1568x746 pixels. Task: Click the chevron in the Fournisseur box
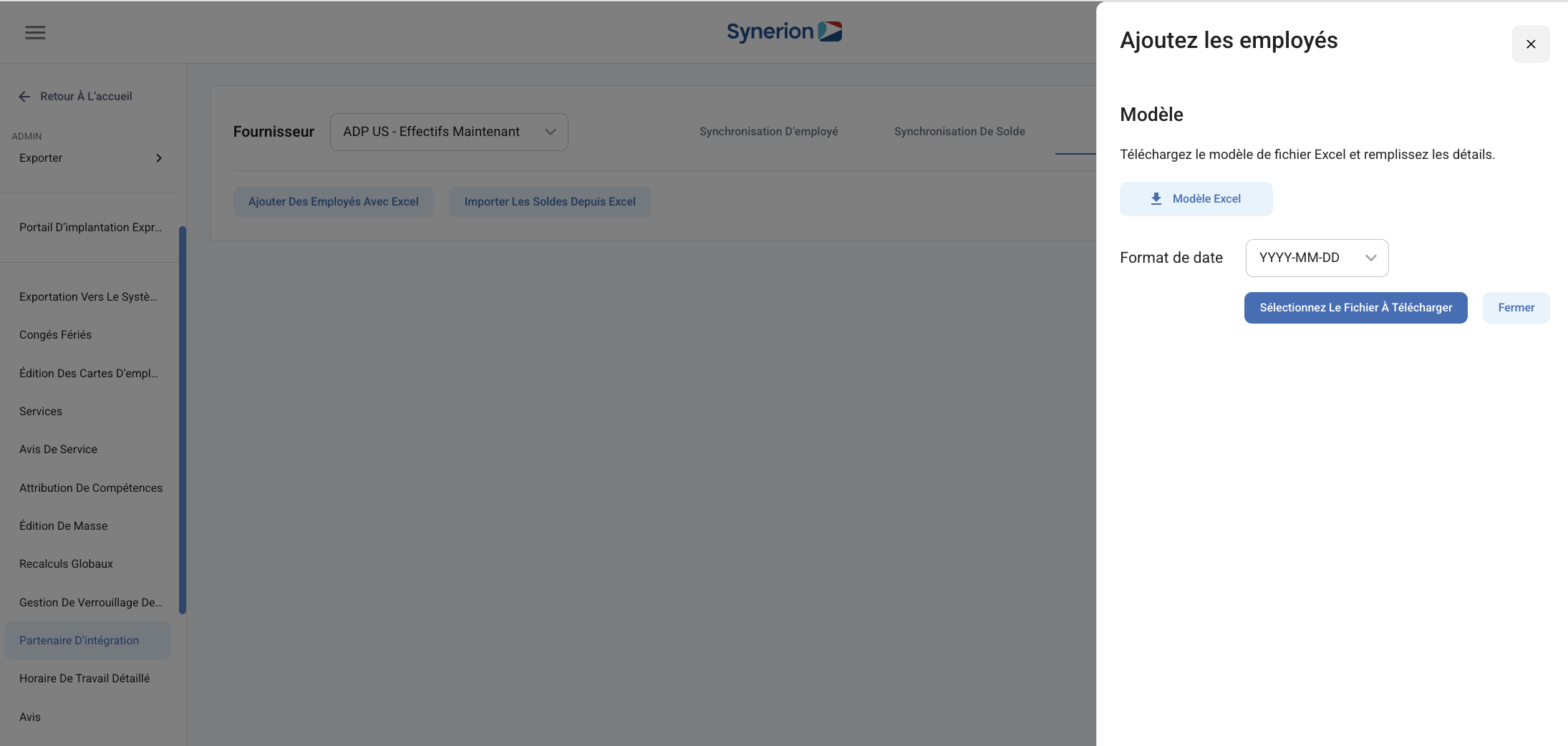tap(550, 132)
